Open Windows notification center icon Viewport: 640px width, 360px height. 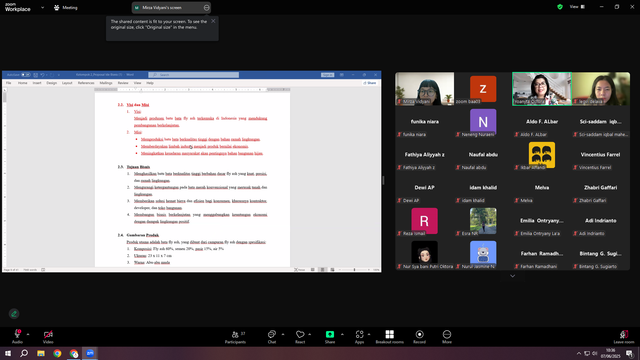pyautogui.click(x=630, y=353)
